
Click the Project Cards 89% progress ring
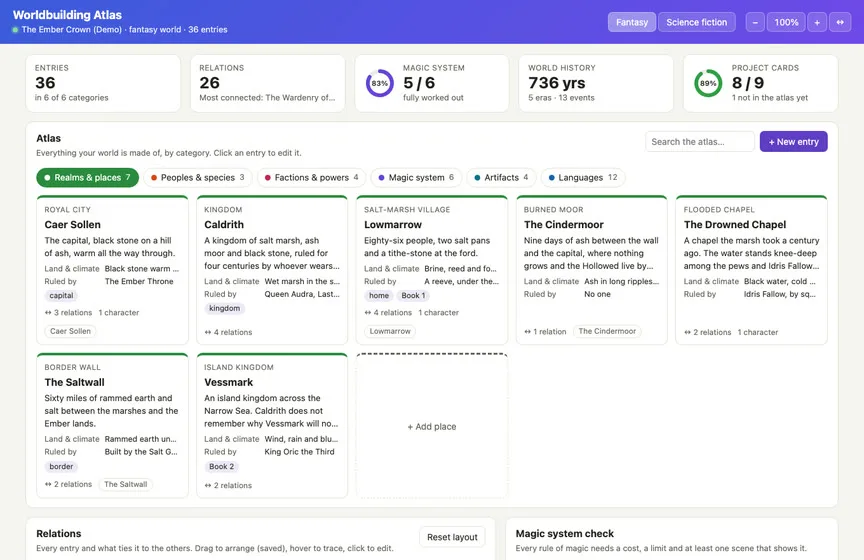[708, 83]
